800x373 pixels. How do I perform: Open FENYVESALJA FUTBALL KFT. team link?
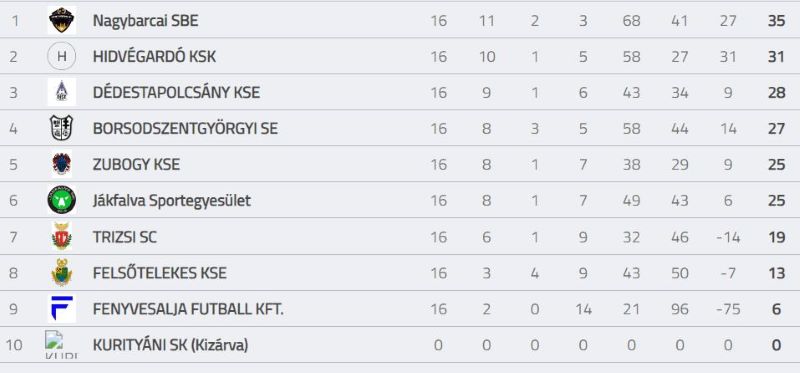pos(188,309)
